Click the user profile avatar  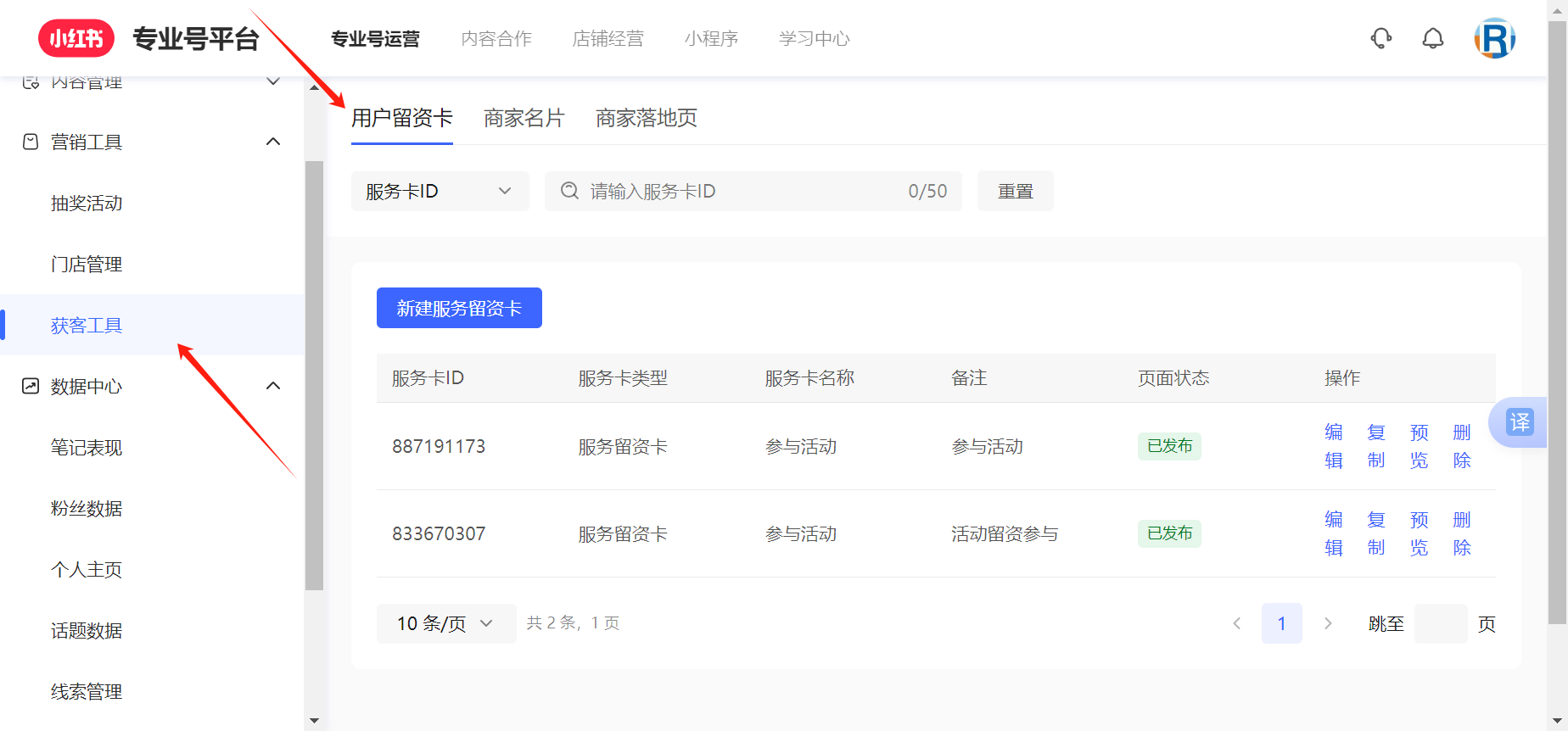pyautogui.click(x=1494, y=38)
